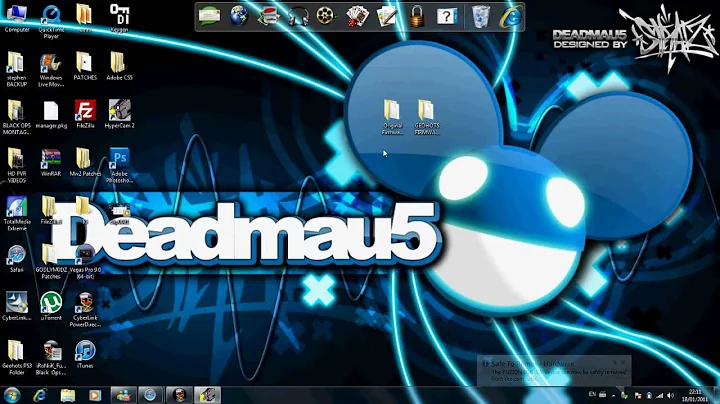
Task: Show hidden tray icons arrow
Action: [613, 395]
